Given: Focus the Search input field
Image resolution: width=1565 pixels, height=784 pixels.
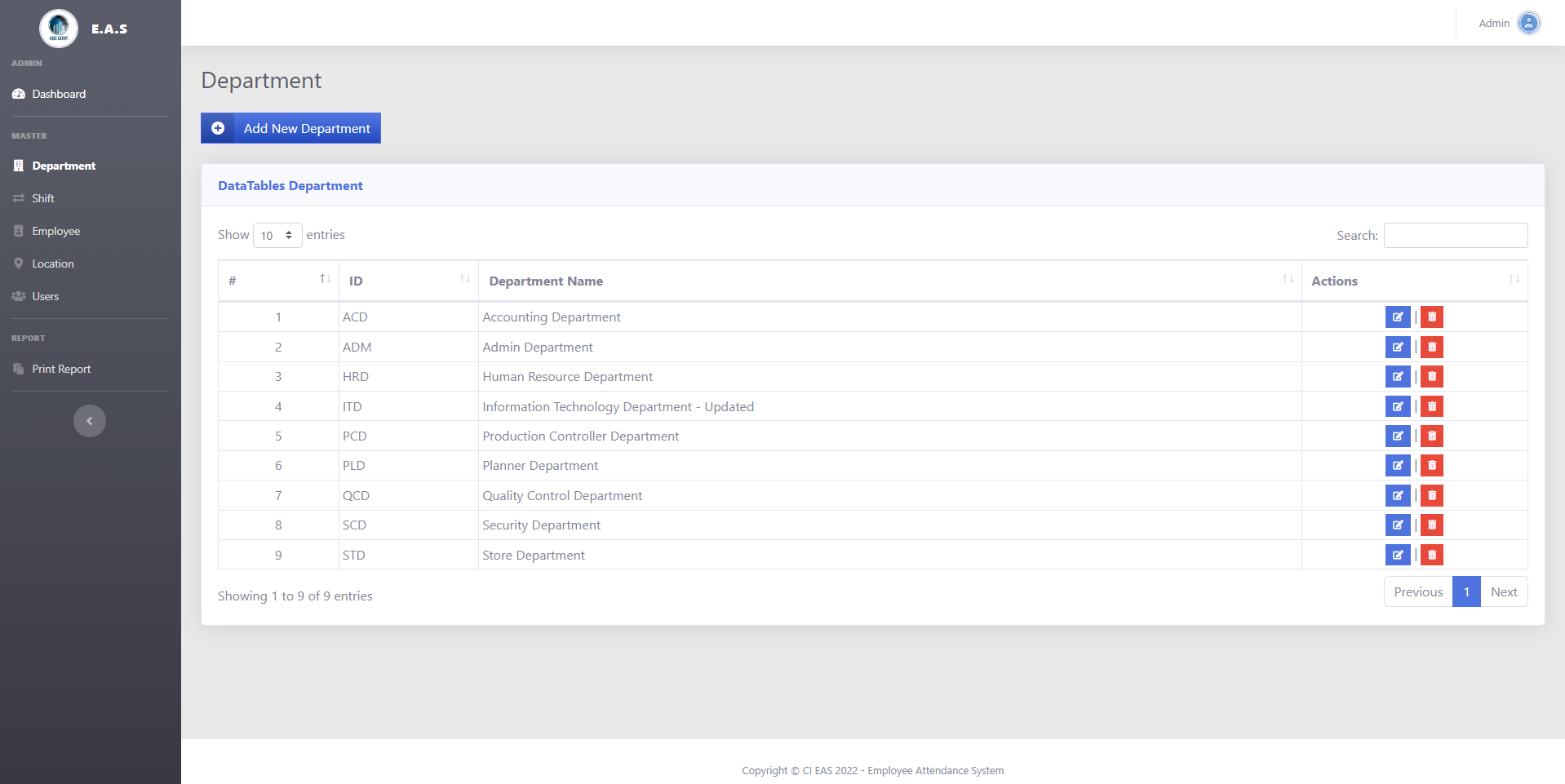Looking at the screenshot, I should click(x=1456, y=235).
